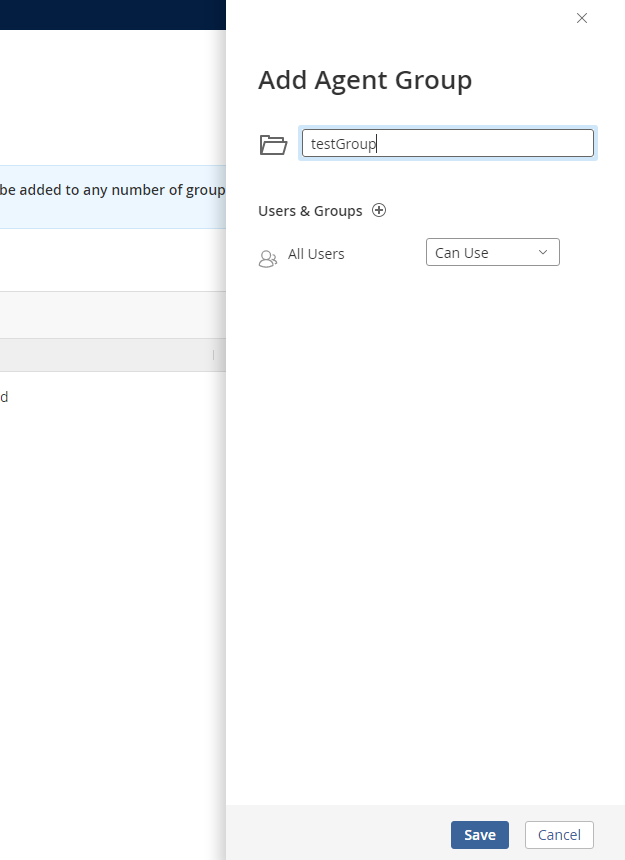Click the dark navy top header bar
The width and height of the screenshot is (625, 860).
(x=113, y=15)
